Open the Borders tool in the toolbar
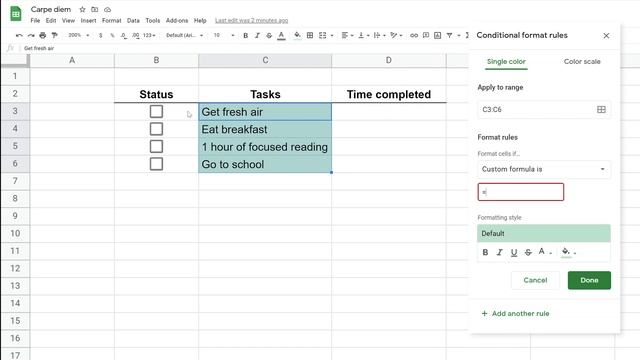 [310, 36]
